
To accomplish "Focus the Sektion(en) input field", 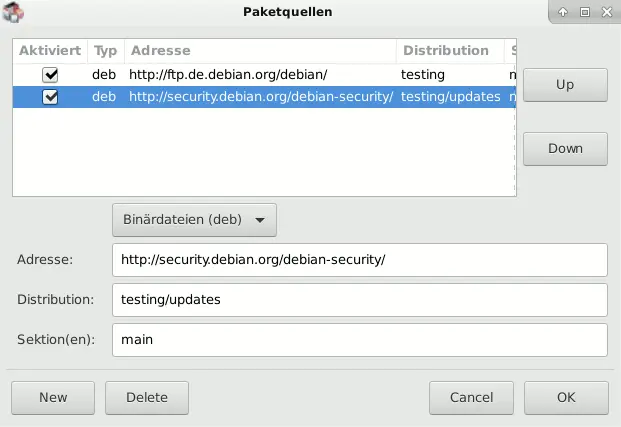I will point(359,339).
